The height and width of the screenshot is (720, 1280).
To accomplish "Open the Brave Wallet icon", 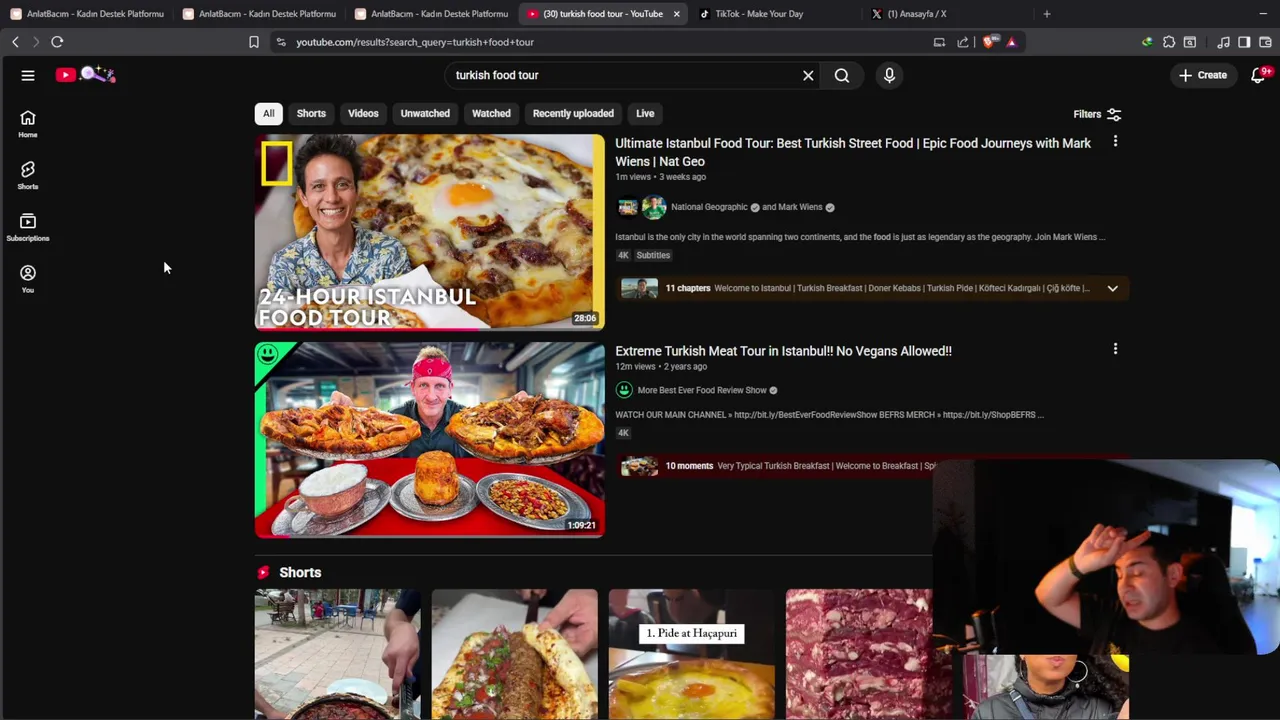I will [1265, 42].
